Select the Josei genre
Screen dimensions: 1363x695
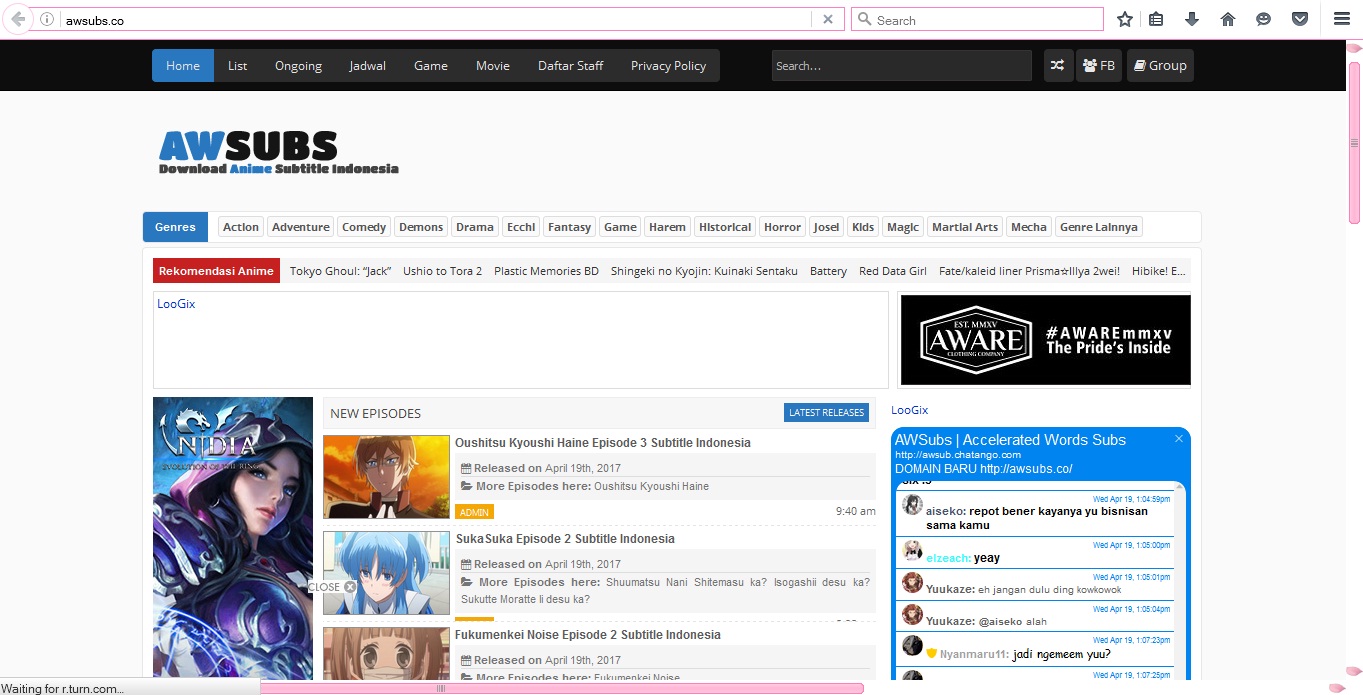pos(826,227)
